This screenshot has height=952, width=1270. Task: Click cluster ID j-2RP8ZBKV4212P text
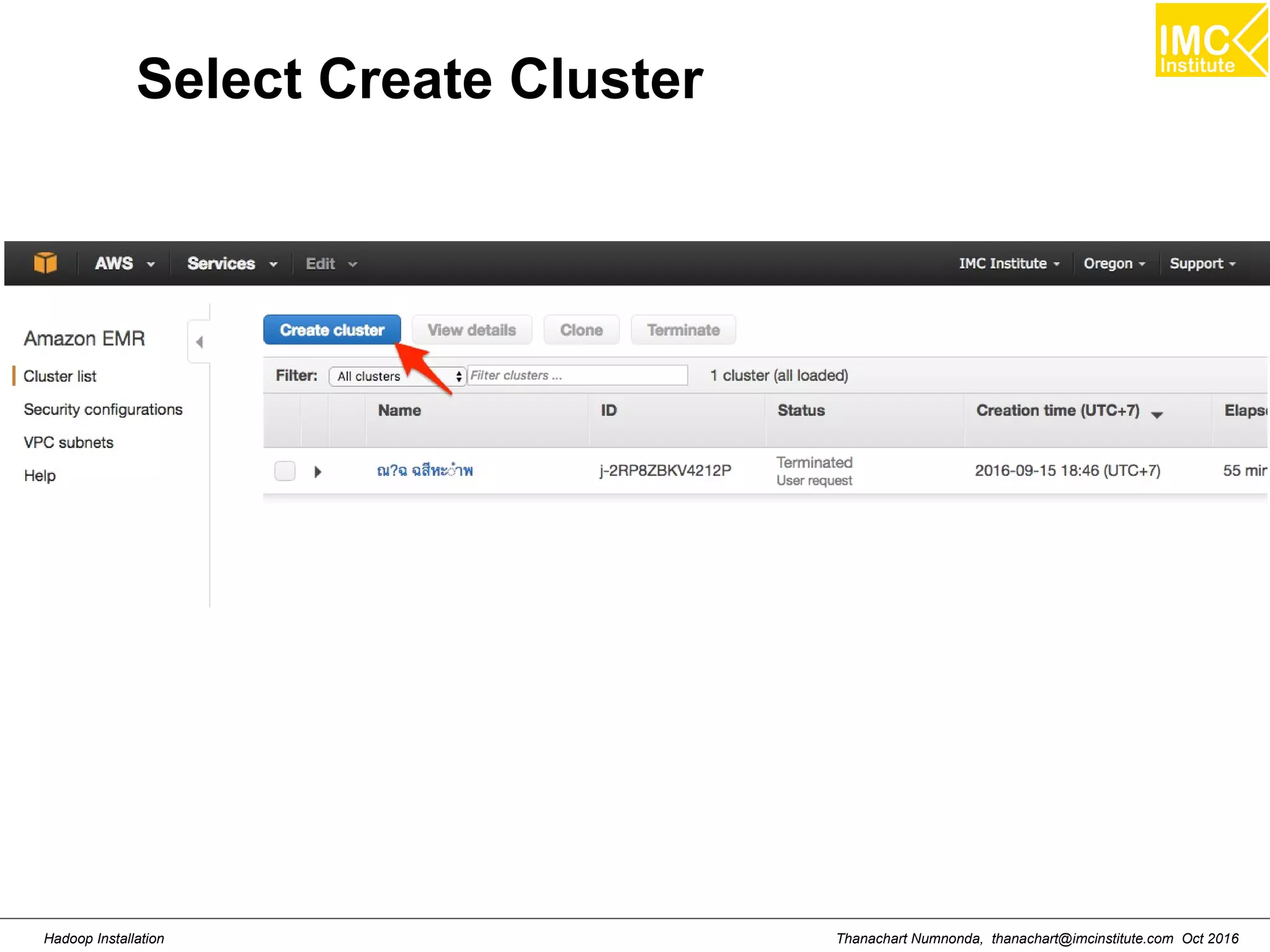point(665,470)
